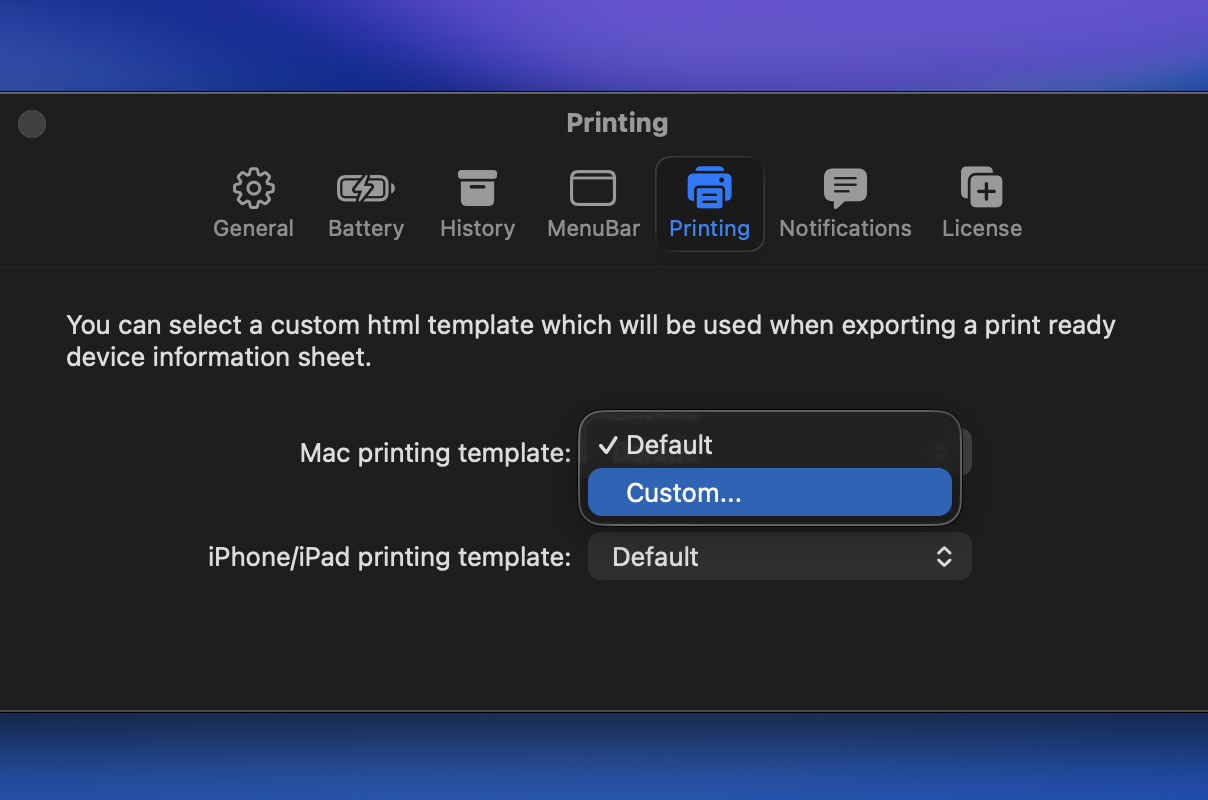Switch to the Battery tab label

click(x=366, y=229)
